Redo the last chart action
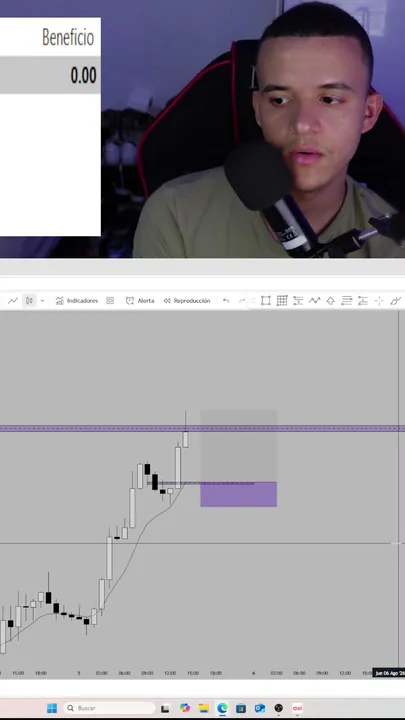405x720 pixels. [x=242, y=301]
